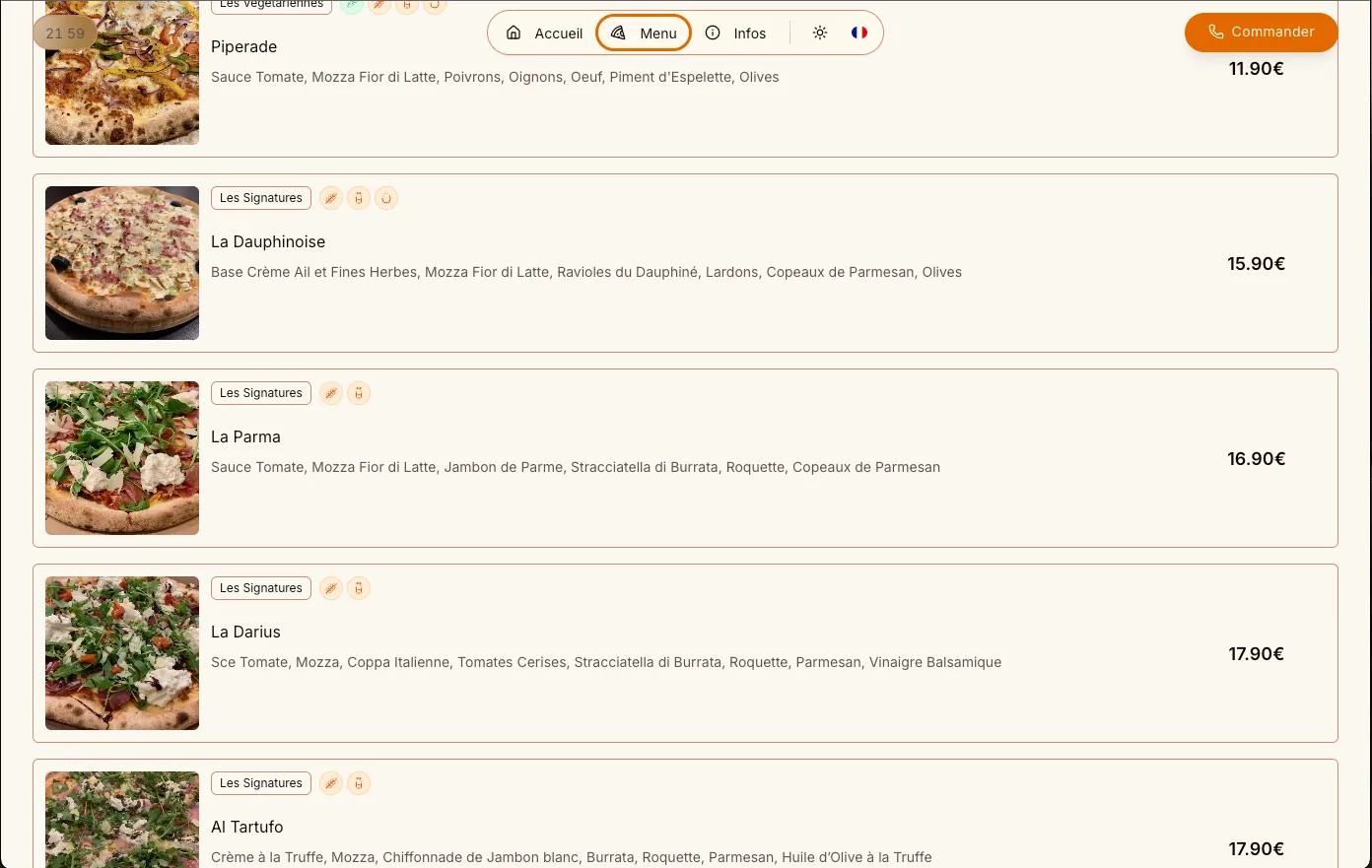Open the Piperade pizza photo
The width and height of the screenshot is (1372, 868).
point(122,73)
